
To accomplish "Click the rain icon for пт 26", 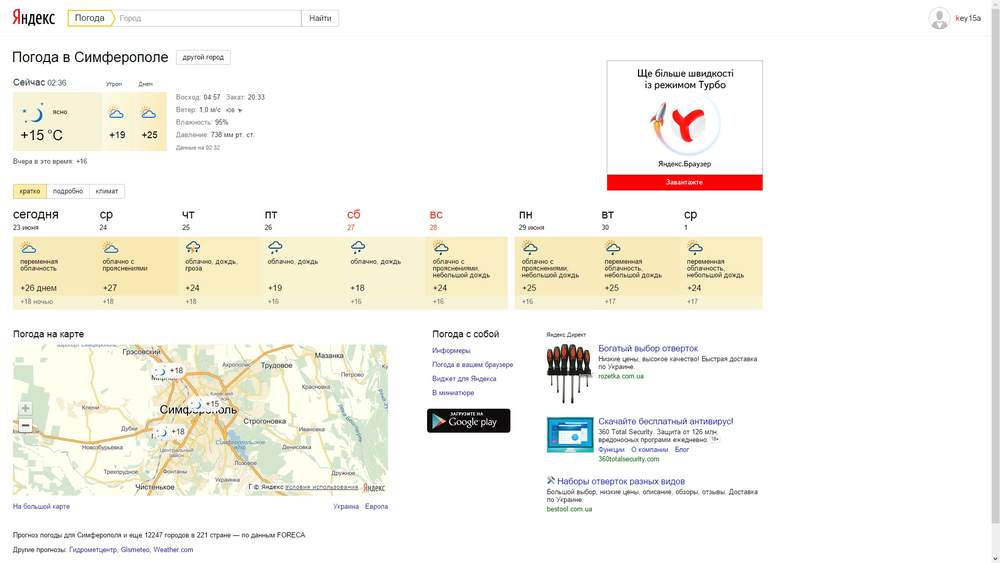I will coord(276,247).
